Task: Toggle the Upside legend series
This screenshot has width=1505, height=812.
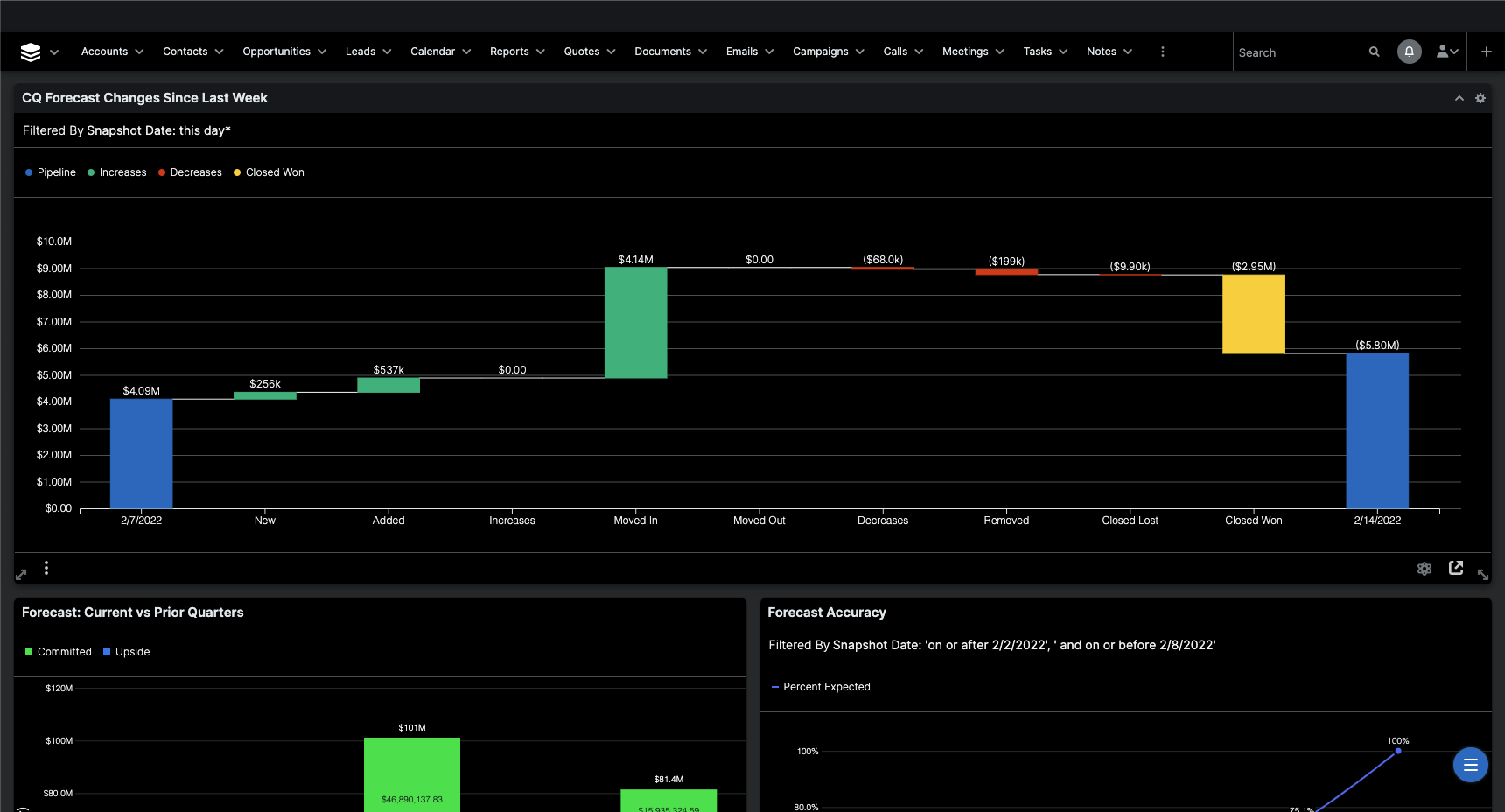Action: [x=127, y=652]
